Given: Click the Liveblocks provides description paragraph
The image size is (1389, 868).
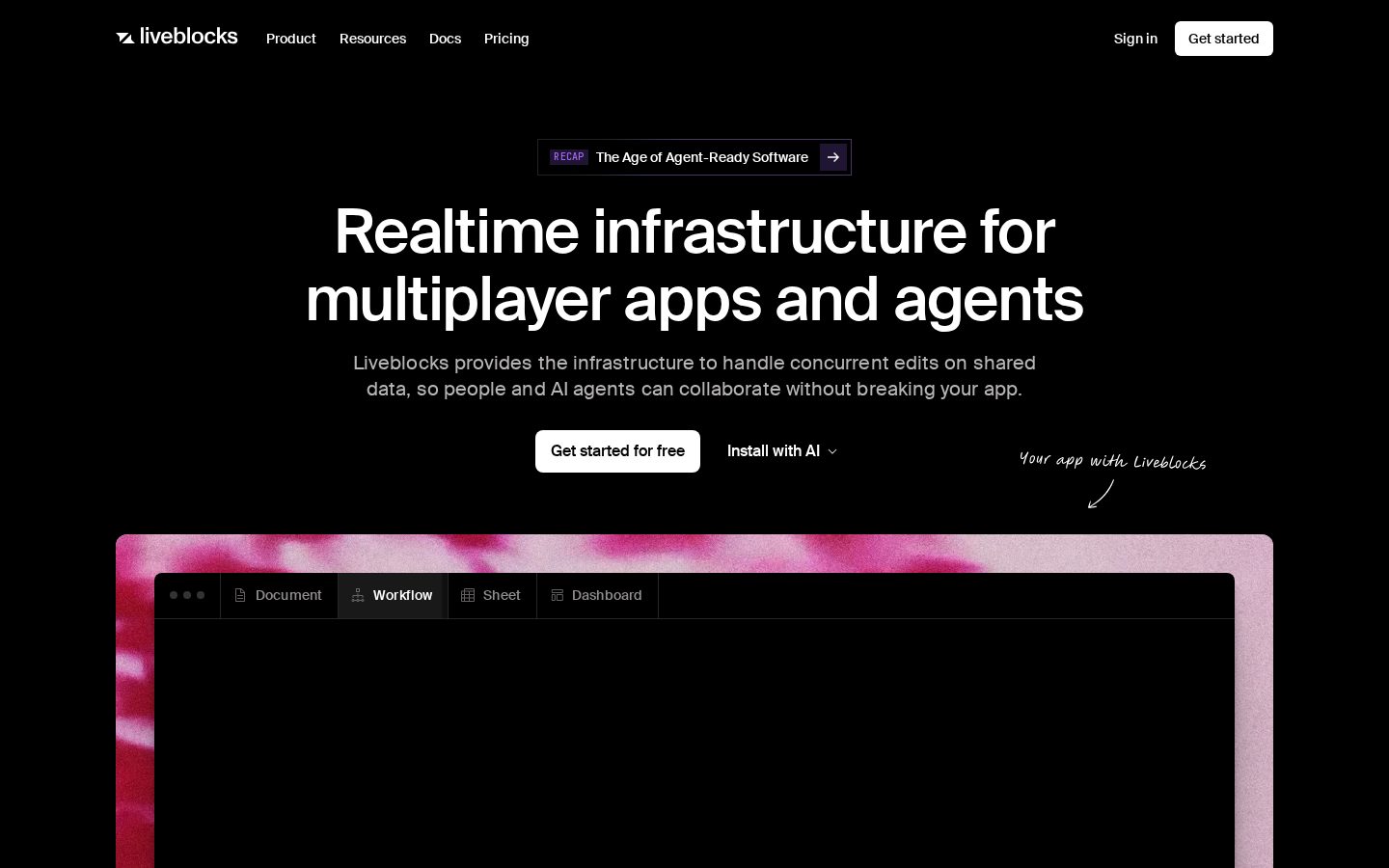Looking at the screenshot, I should coord(694,376).
